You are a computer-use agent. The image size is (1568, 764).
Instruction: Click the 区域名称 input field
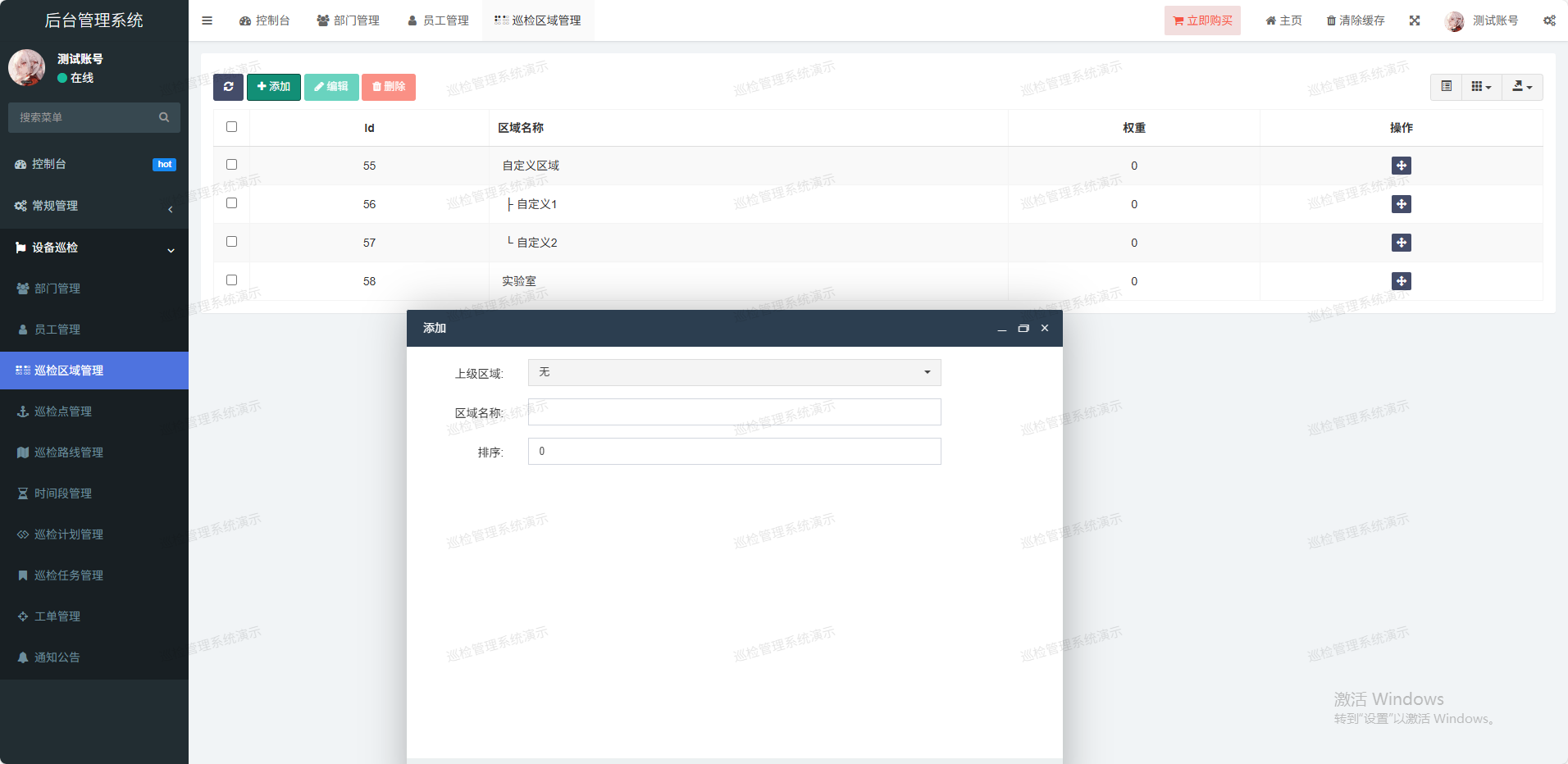coord(734,412)
